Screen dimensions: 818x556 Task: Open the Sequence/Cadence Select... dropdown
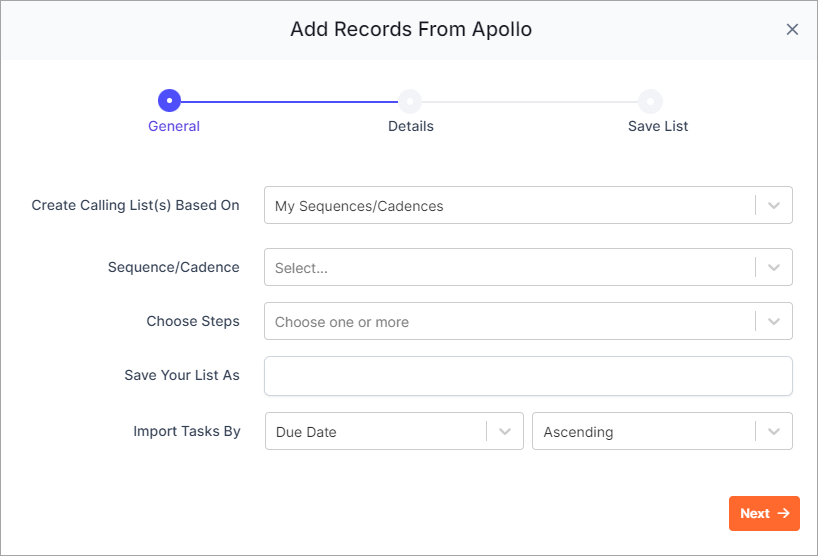pyautogui.click(x=528, y=267)
